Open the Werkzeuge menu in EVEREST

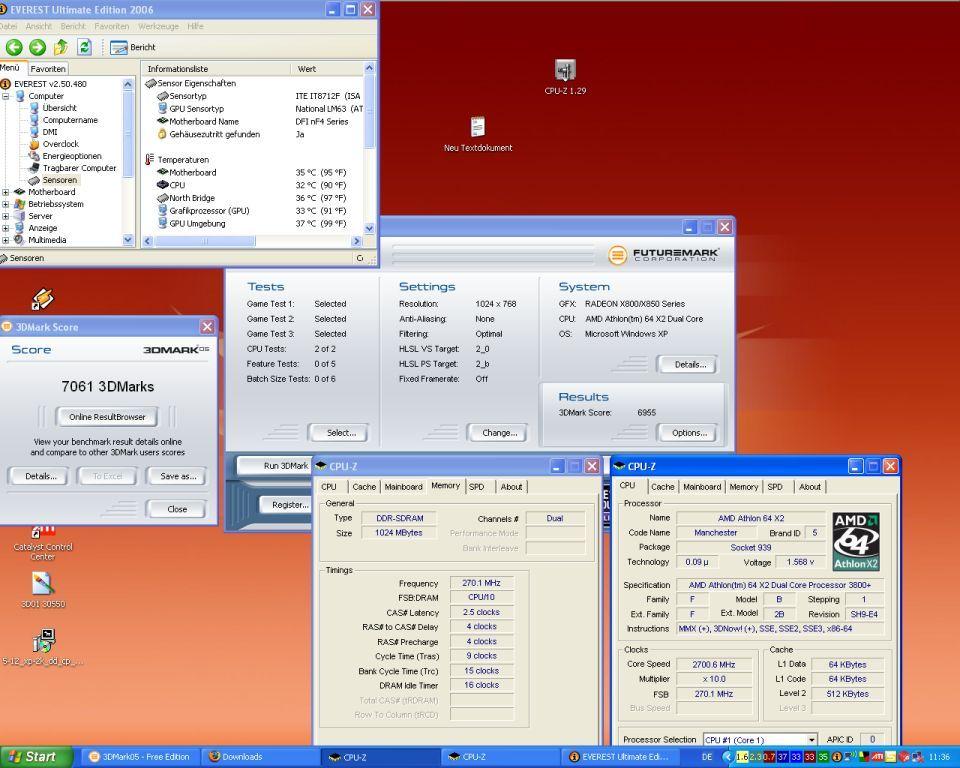(x=158, y=26)
